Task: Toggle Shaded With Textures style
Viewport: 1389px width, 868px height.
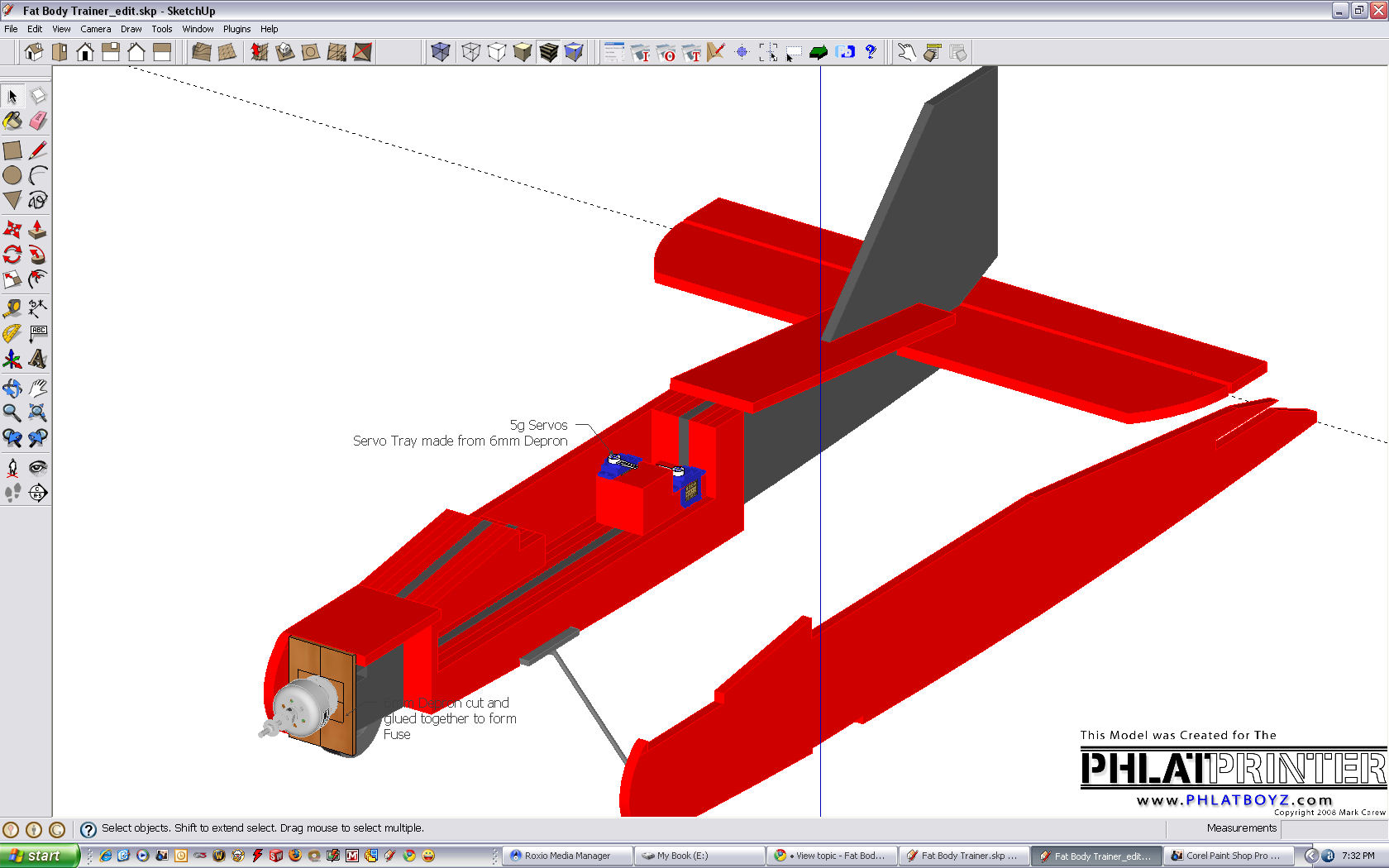Action: click(548, 53)
